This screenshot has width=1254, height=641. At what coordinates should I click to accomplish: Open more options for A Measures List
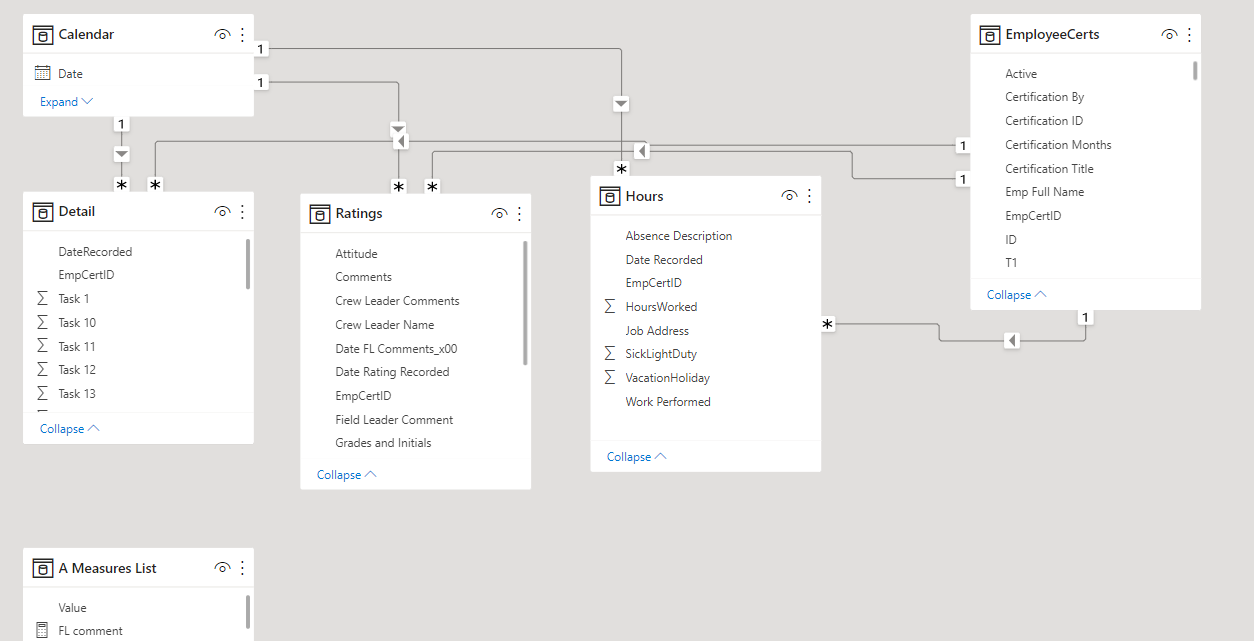click(242, 569)
